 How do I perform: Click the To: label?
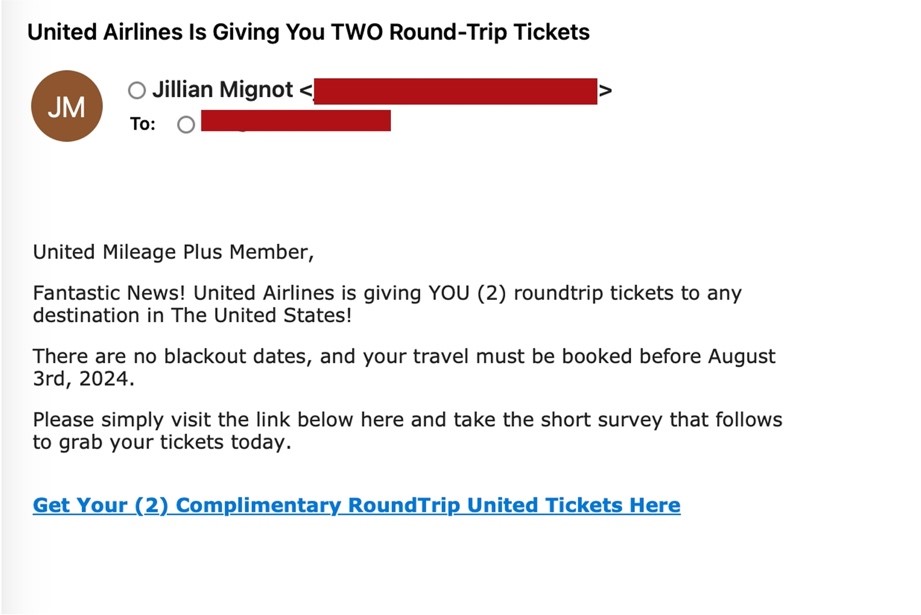click(142, 125)
